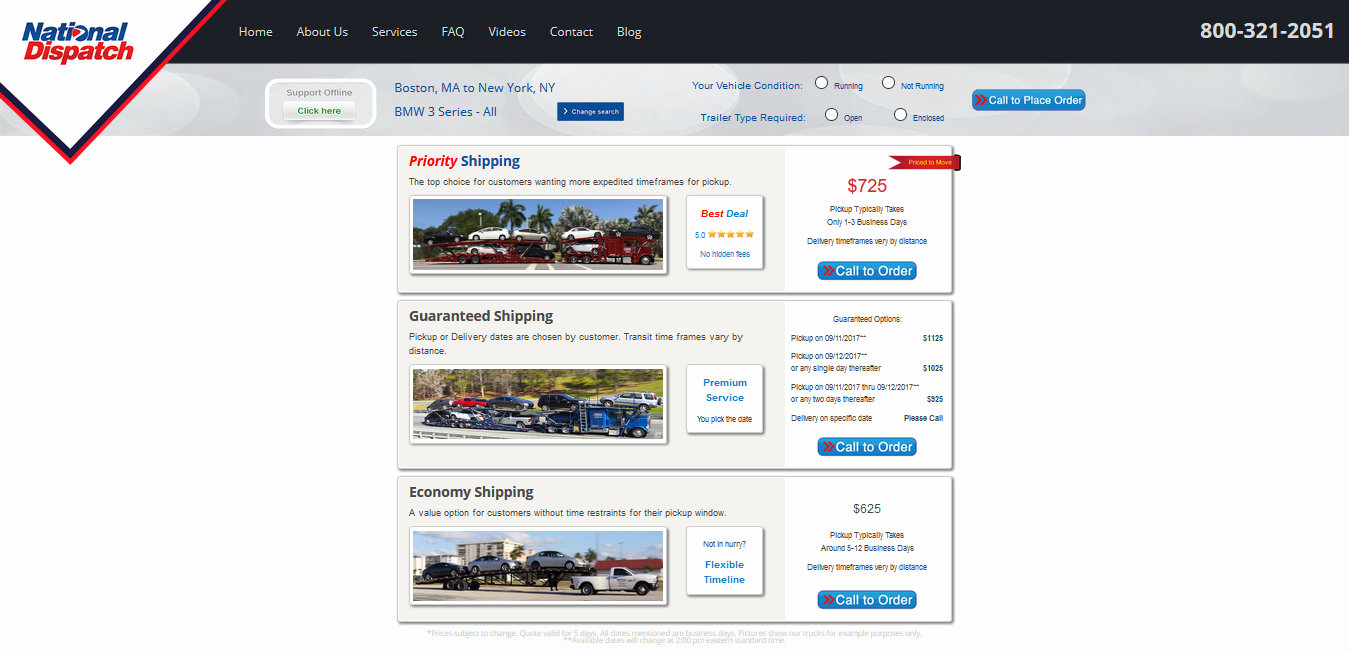
Task: Go to the Services menu
Action: pyautogui.click(x=394, y=32)
